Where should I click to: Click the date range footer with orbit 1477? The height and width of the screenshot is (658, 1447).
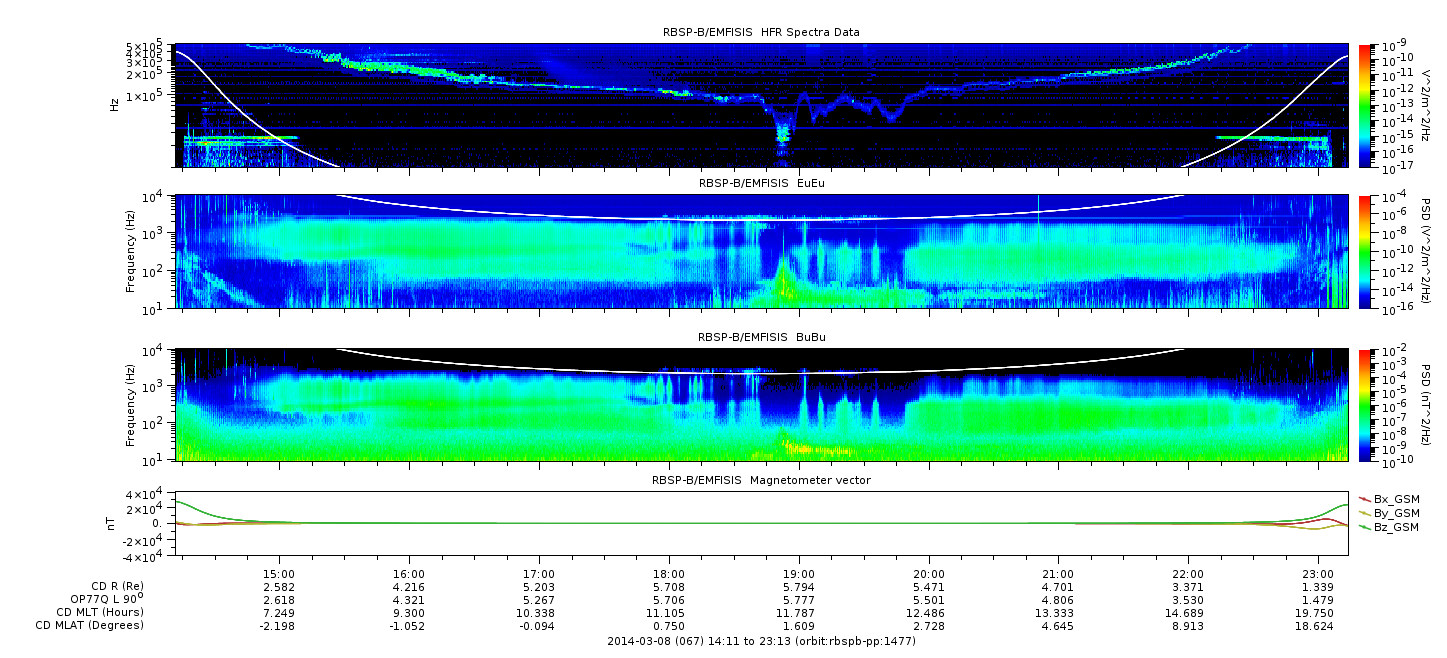pos(761,641)
